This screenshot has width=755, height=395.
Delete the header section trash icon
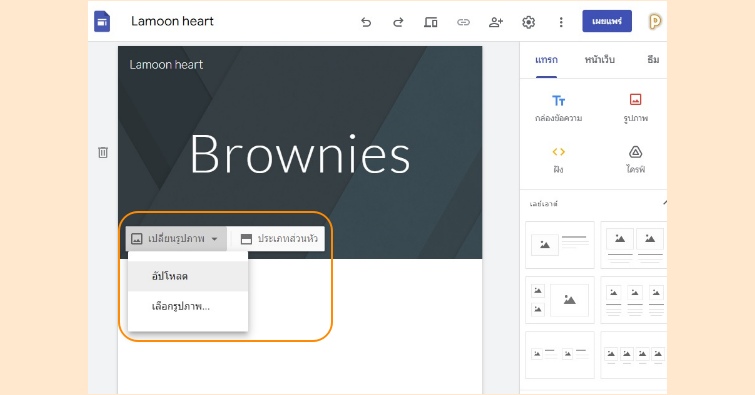[103, 153]
